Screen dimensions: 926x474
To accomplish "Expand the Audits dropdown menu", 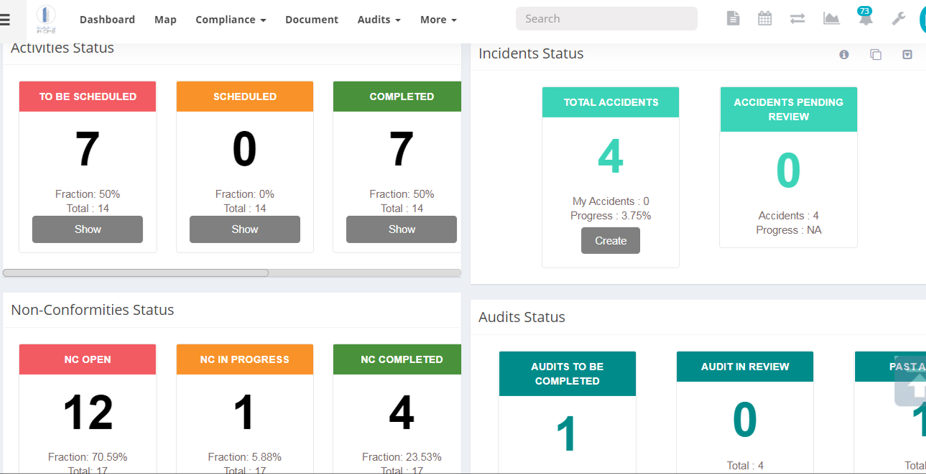I will 378,20.
